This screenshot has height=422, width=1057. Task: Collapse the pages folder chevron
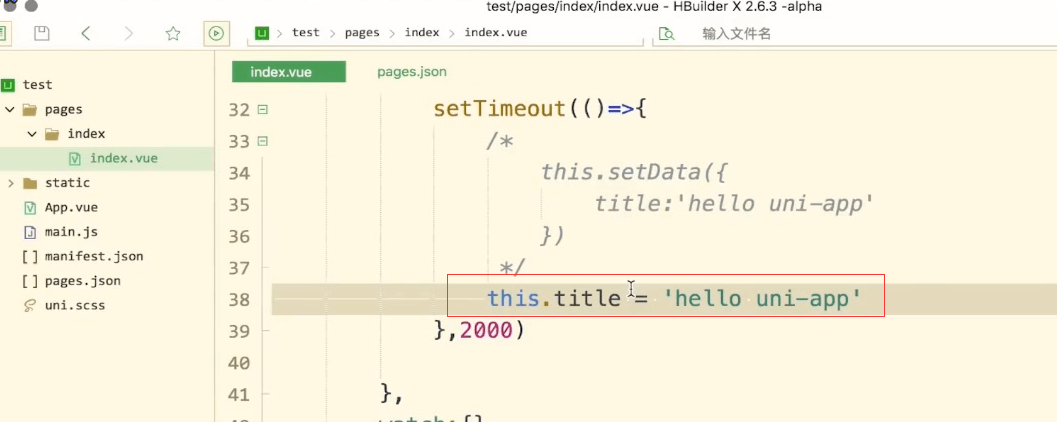pos(9,109)
